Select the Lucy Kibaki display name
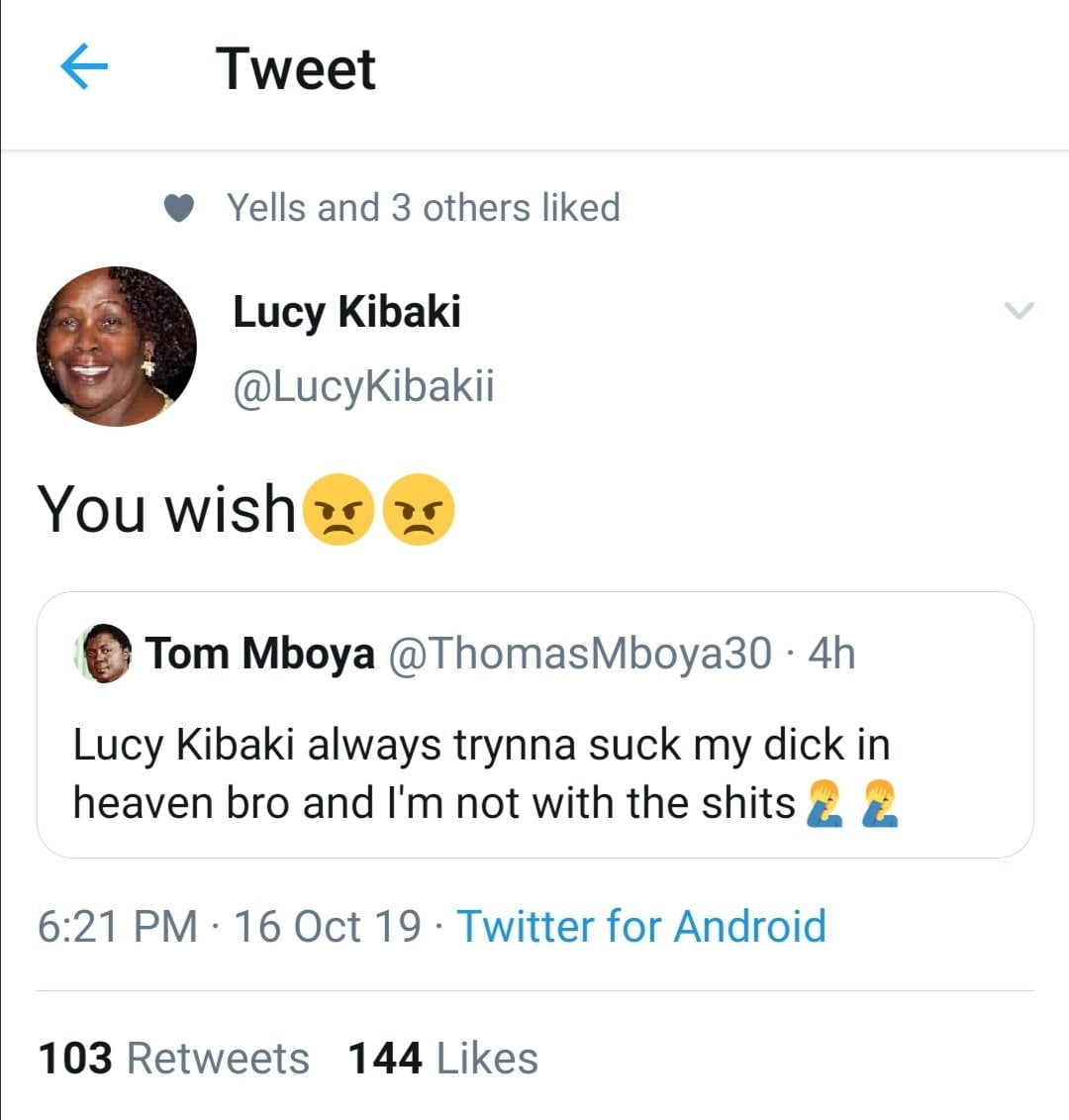This screenshot has height=1120, width=1069. pyautogui.click(x=346, y=311)
